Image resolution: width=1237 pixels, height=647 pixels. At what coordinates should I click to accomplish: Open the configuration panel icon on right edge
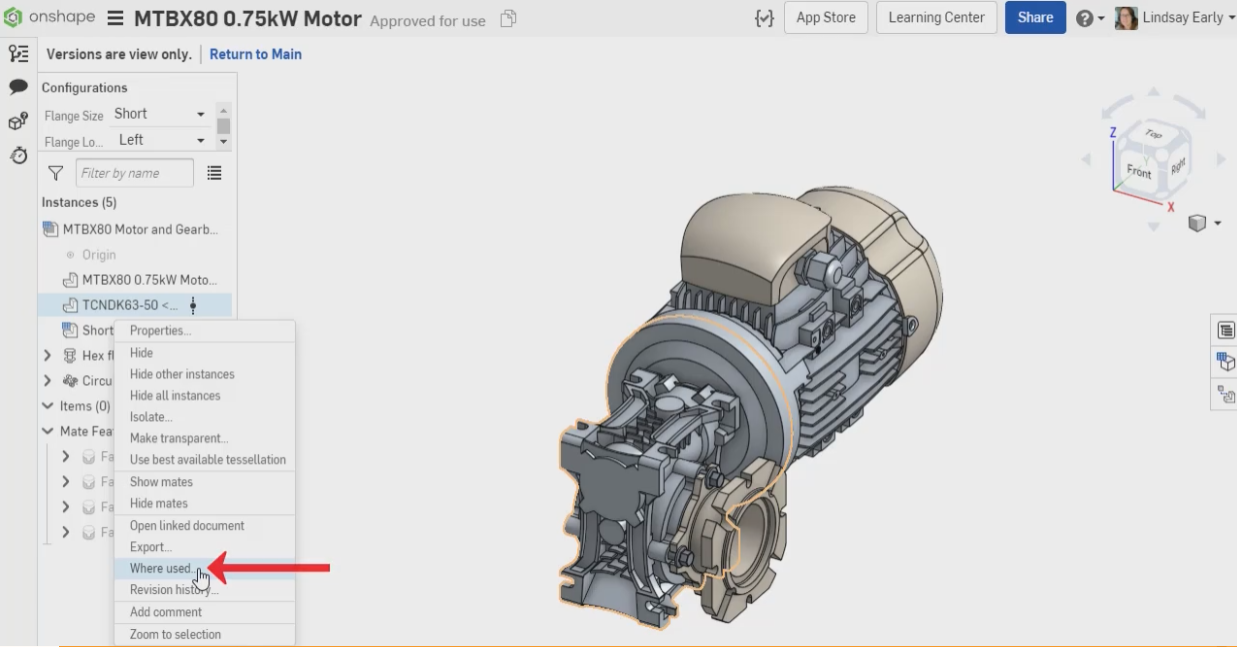[x=1225, y=362]
